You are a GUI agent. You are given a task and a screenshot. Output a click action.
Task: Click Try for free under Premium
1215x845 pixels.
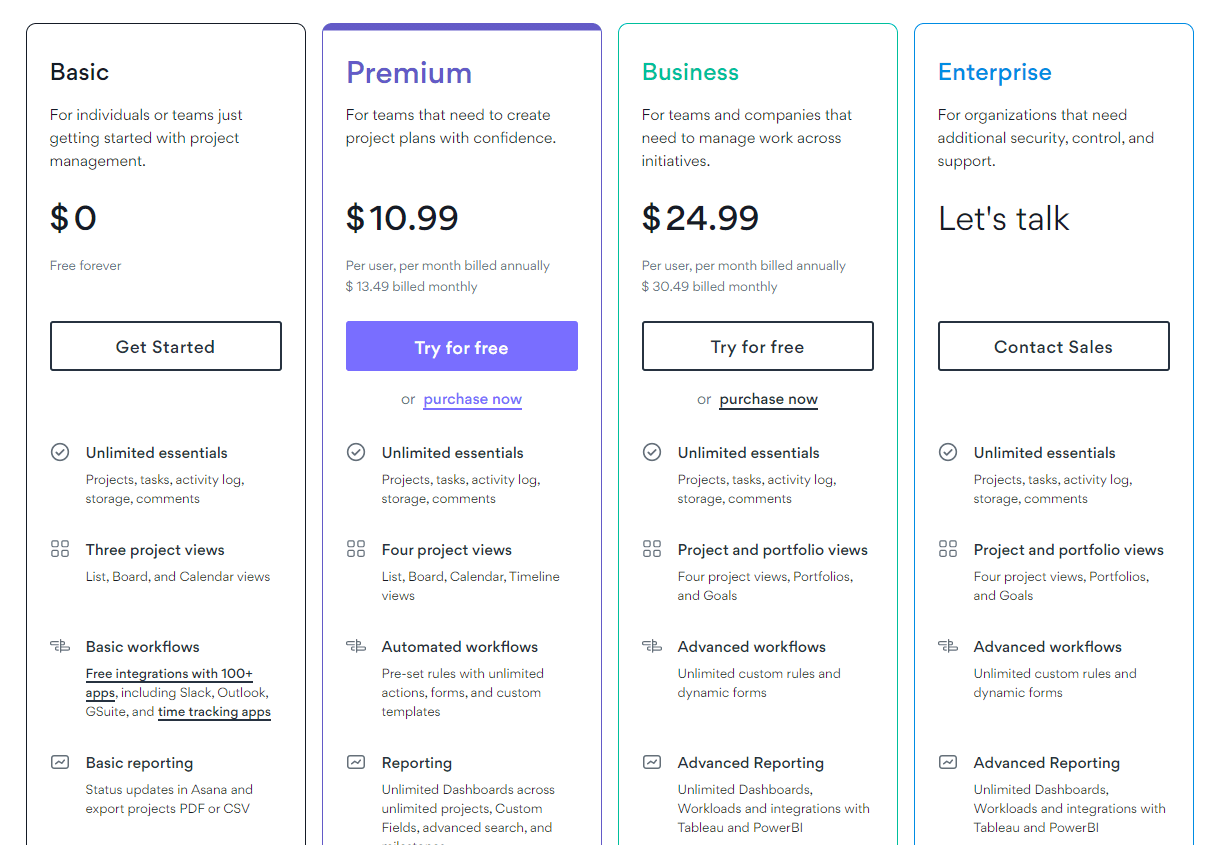coord(461,346)
